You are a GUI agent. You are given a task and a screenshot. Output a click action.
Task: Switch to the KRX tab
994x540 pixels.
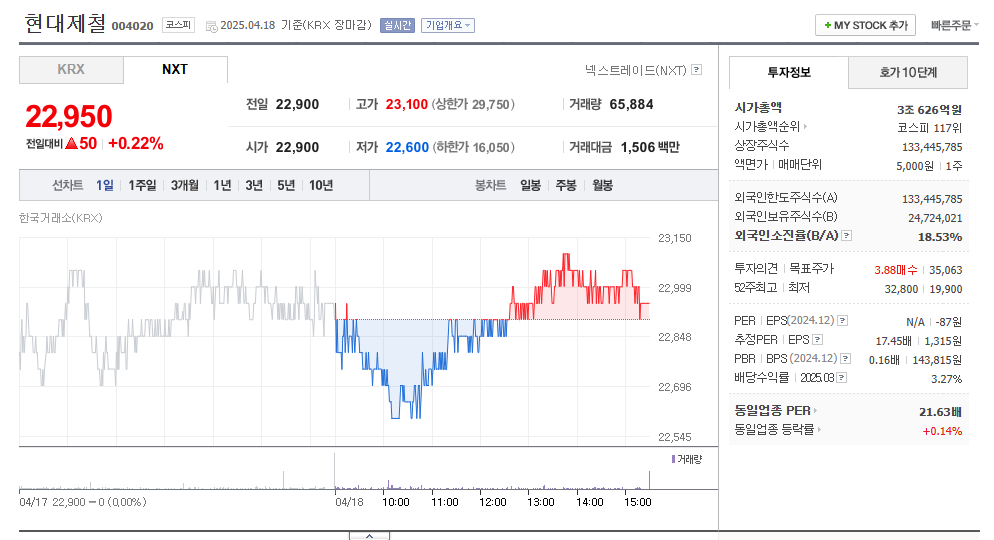tap(71, 70)
